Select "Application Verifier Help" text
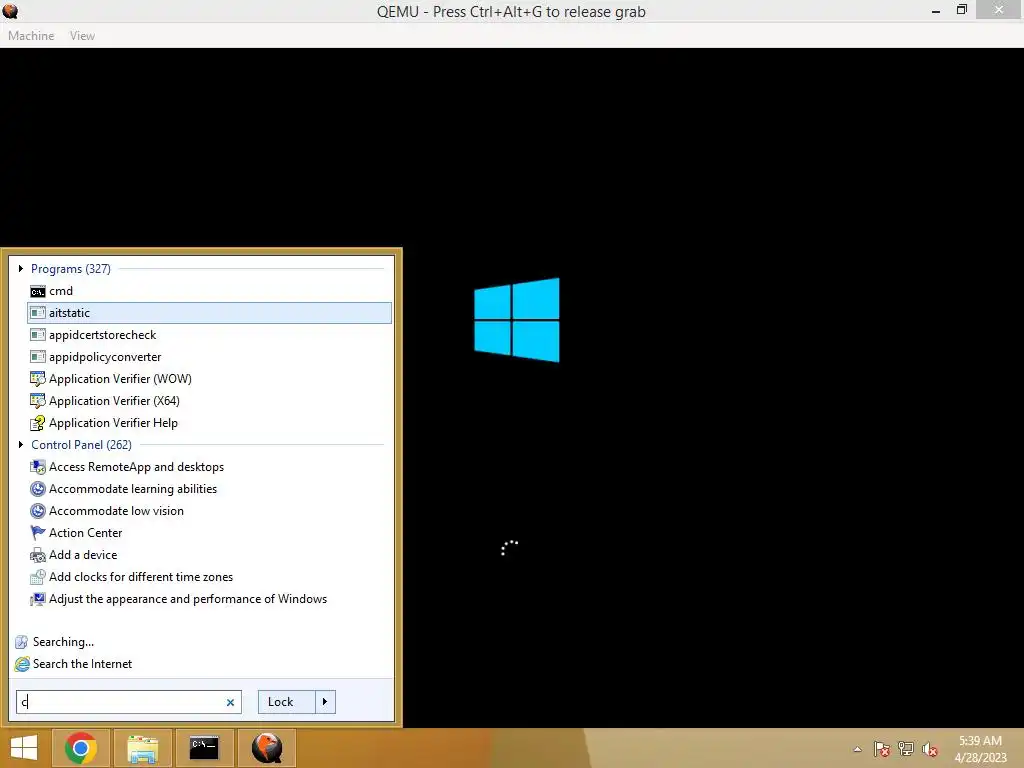Screen dimensions: 1024x768 coord(113,423)
